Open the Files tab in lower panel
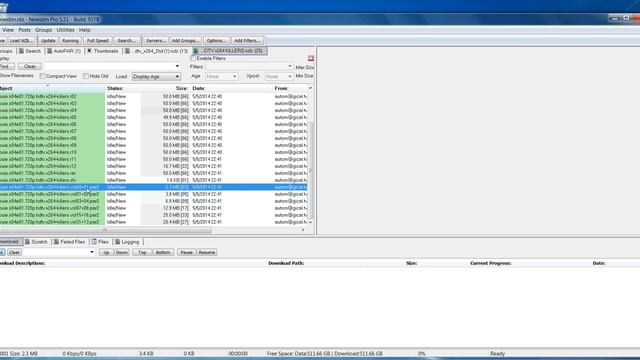 [x=100, y=242]
